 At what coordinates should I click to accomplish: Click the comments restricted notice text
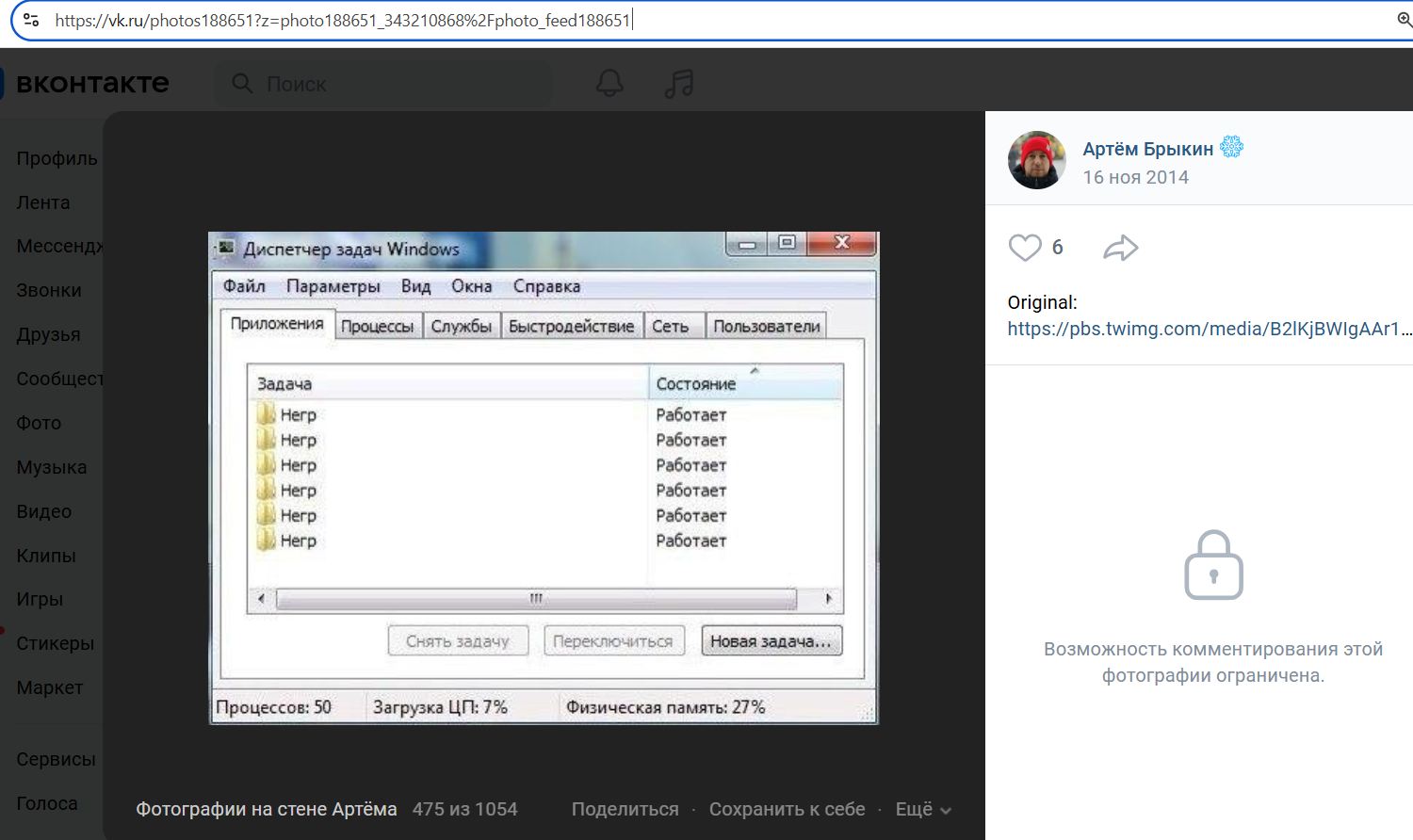1213,662
